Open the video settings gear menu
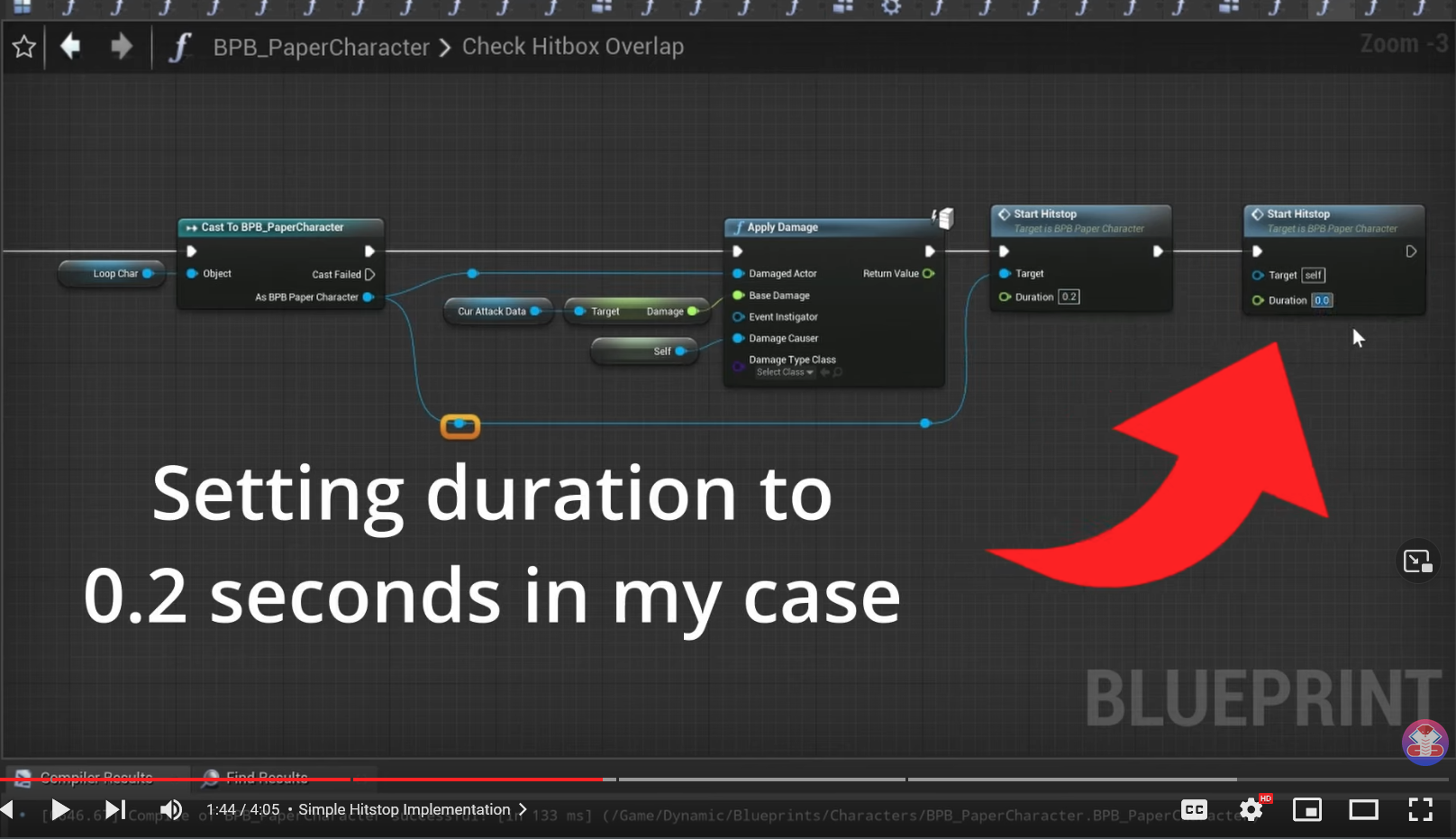Viewport: 1456px width, 839px height. click(x=1251, y=809)
